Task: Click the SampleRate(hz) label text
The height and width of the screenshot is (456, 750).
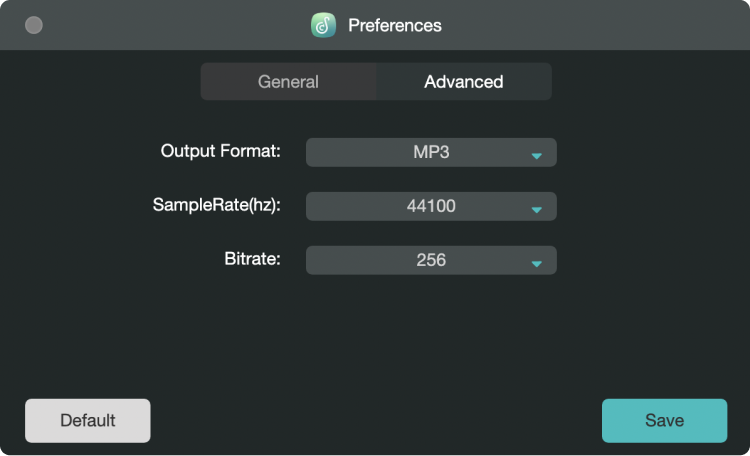Action: pyautogui.click(x=217, y=205)
